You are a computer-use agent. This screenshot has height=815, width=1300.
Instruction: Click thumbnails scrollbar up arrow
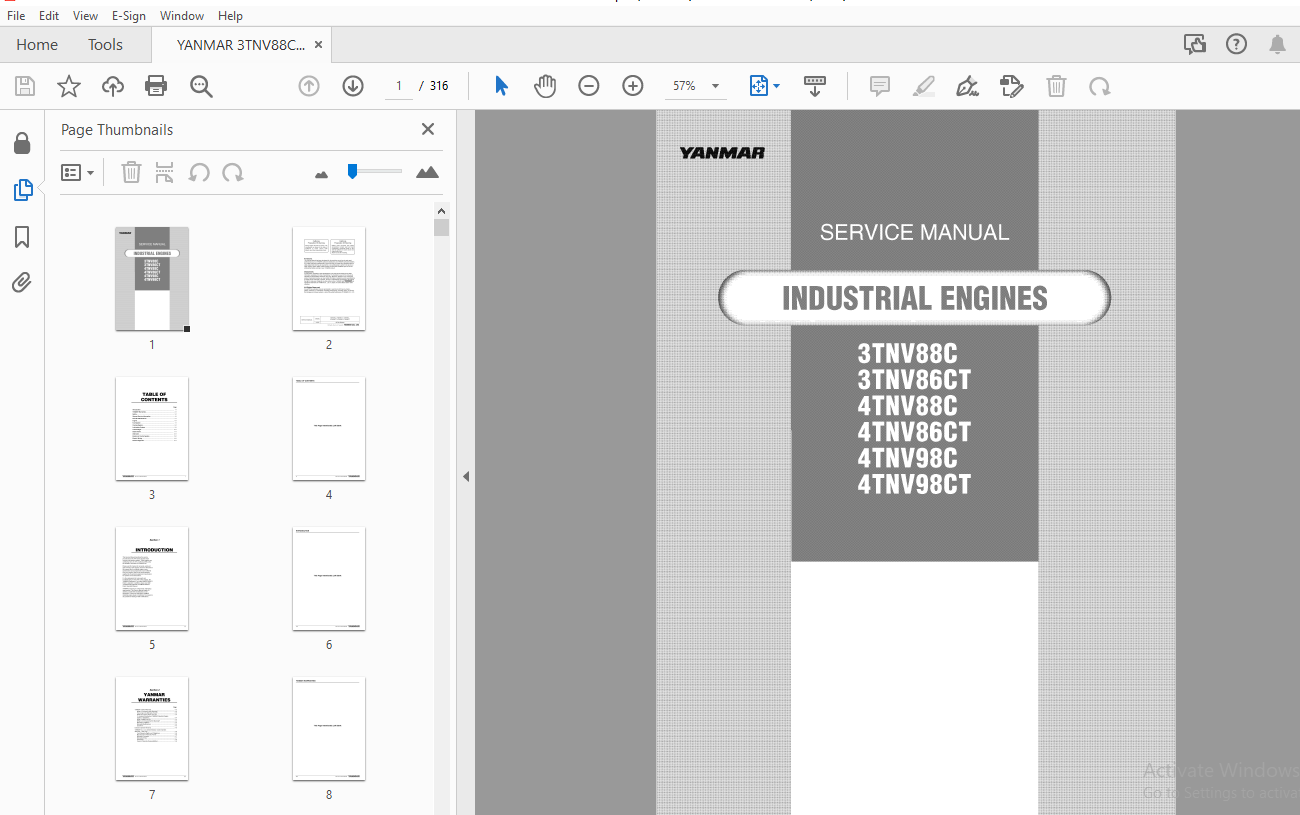[442, 210]
